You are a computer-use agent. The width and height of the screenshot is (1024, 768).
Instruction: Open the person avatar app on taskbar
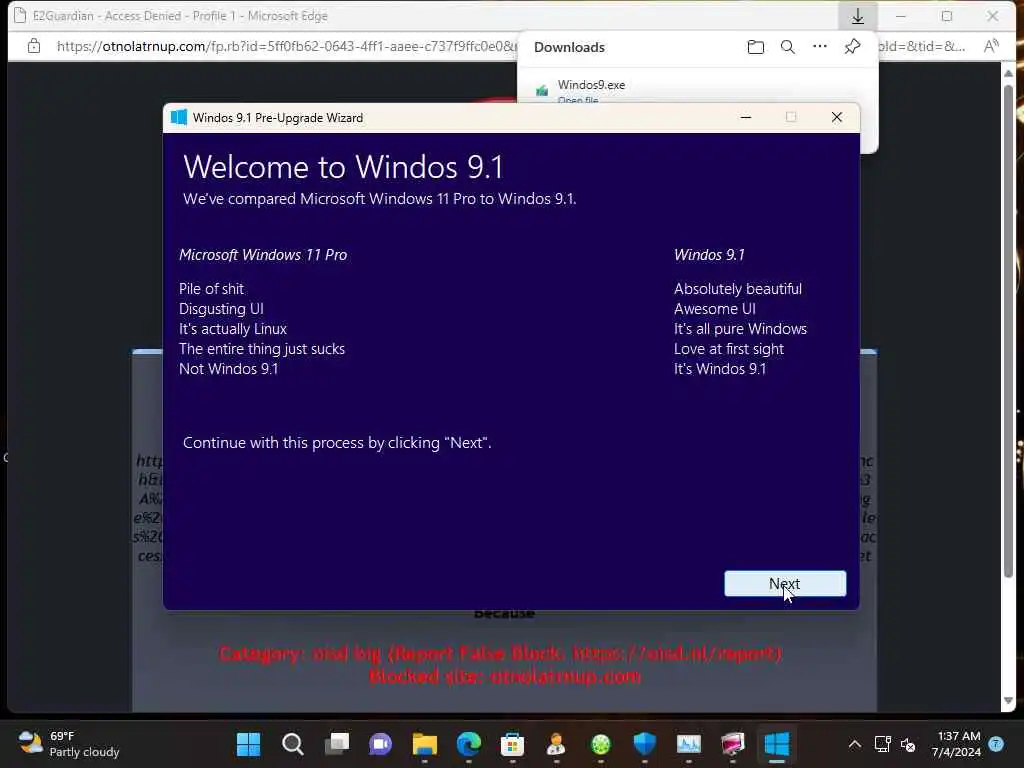click(556, 744)
